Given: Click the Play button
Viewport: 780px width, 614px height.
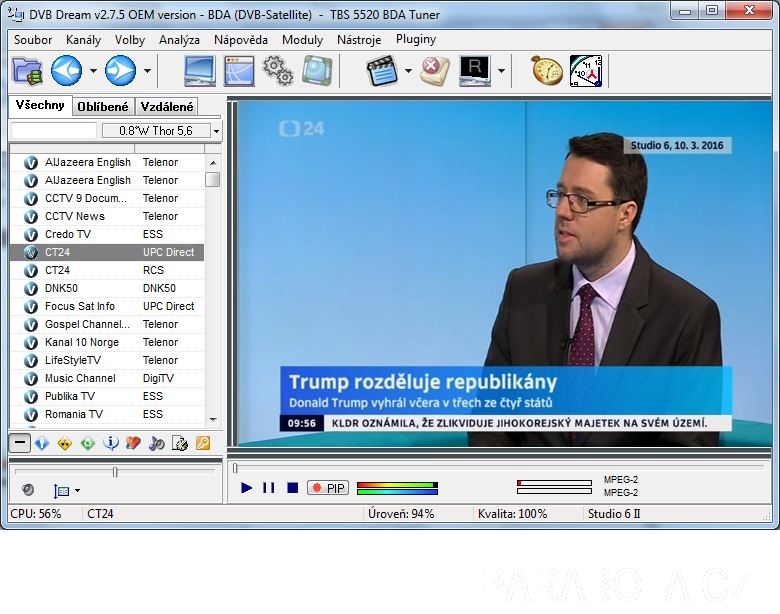Looking at the screenshot, I should click(246, 488).
